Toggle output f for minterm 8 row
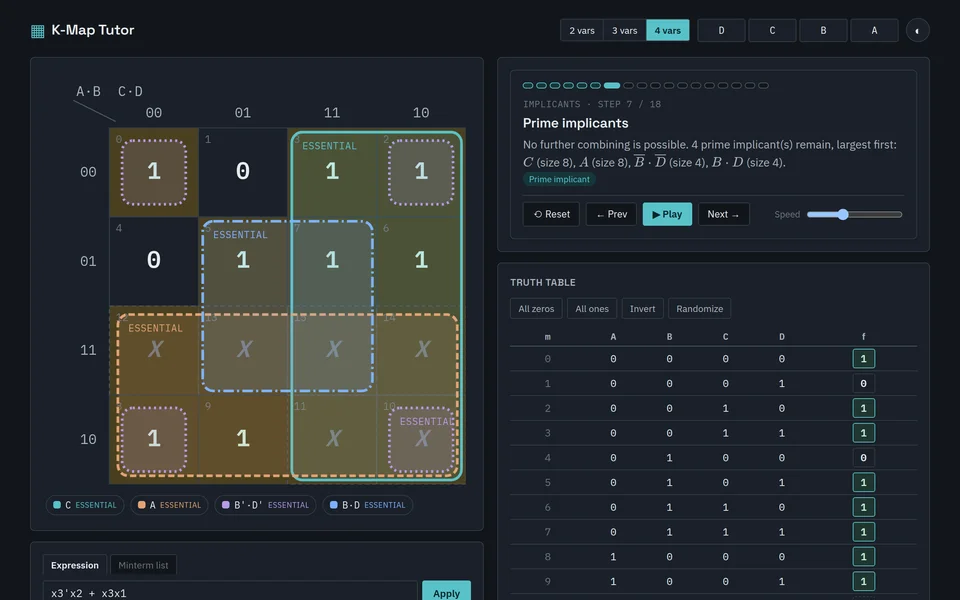This screenshot has width=960, height=600. point(863,557)
